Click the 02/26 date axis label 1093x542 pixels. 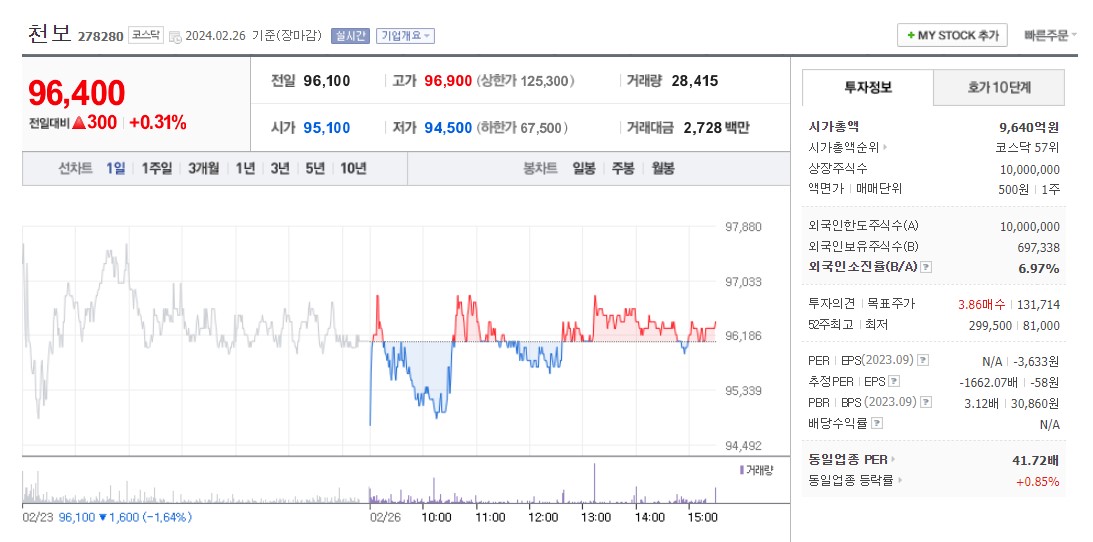click(383, 518)
